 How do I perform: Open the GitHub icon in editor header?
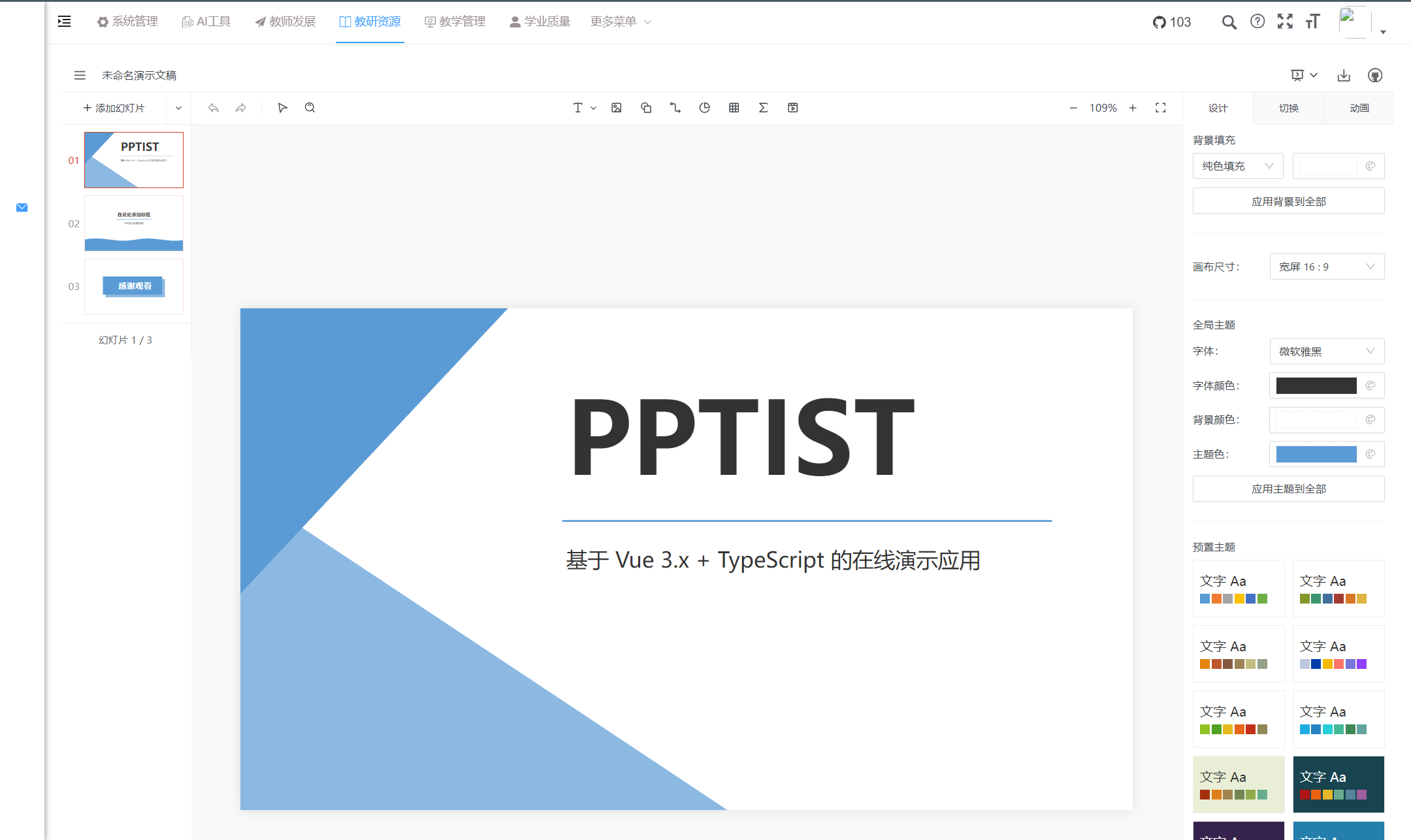1375,75
